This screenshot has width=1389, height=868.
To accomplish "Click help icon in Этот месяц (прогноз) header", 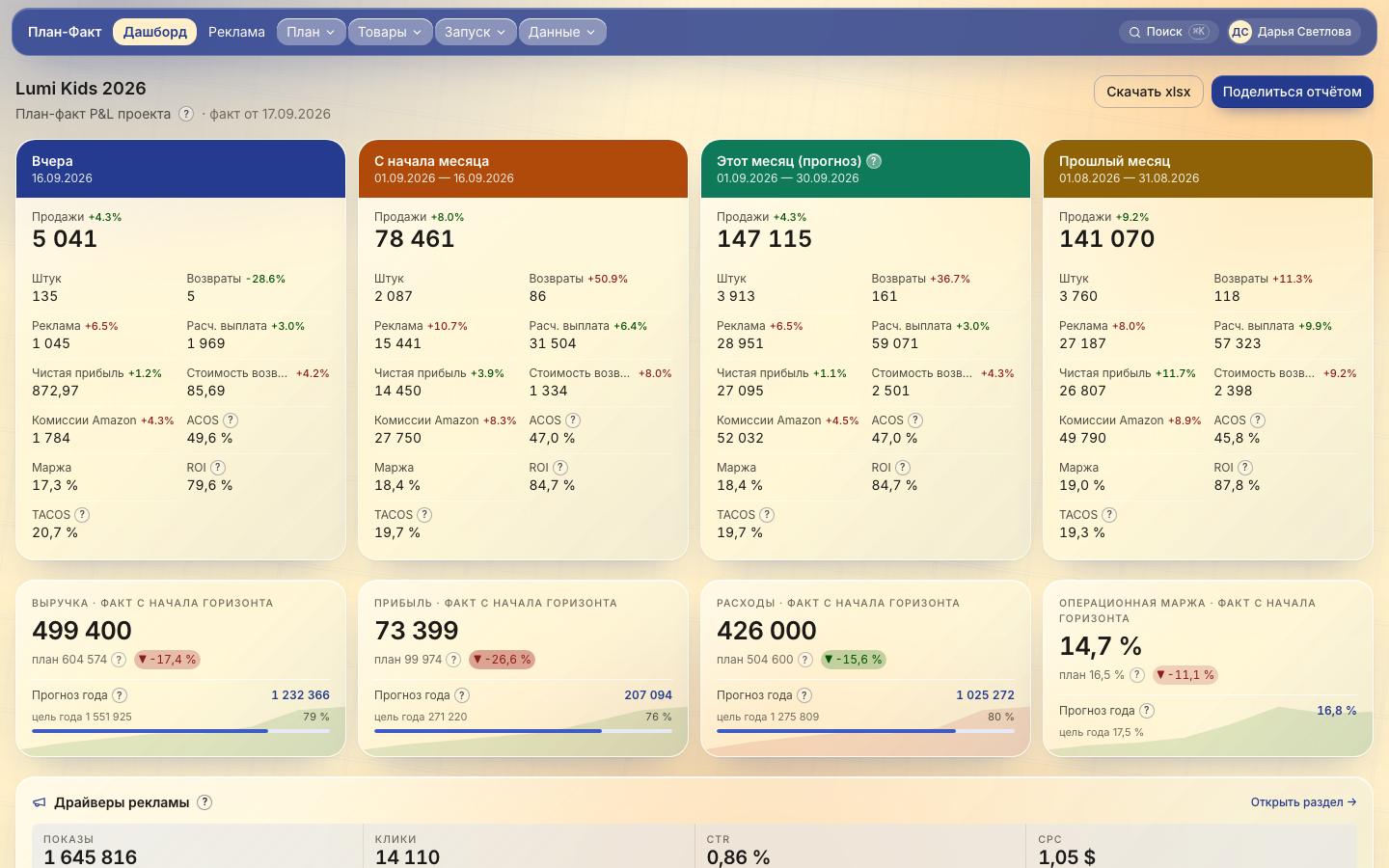I will click(874, 161).
